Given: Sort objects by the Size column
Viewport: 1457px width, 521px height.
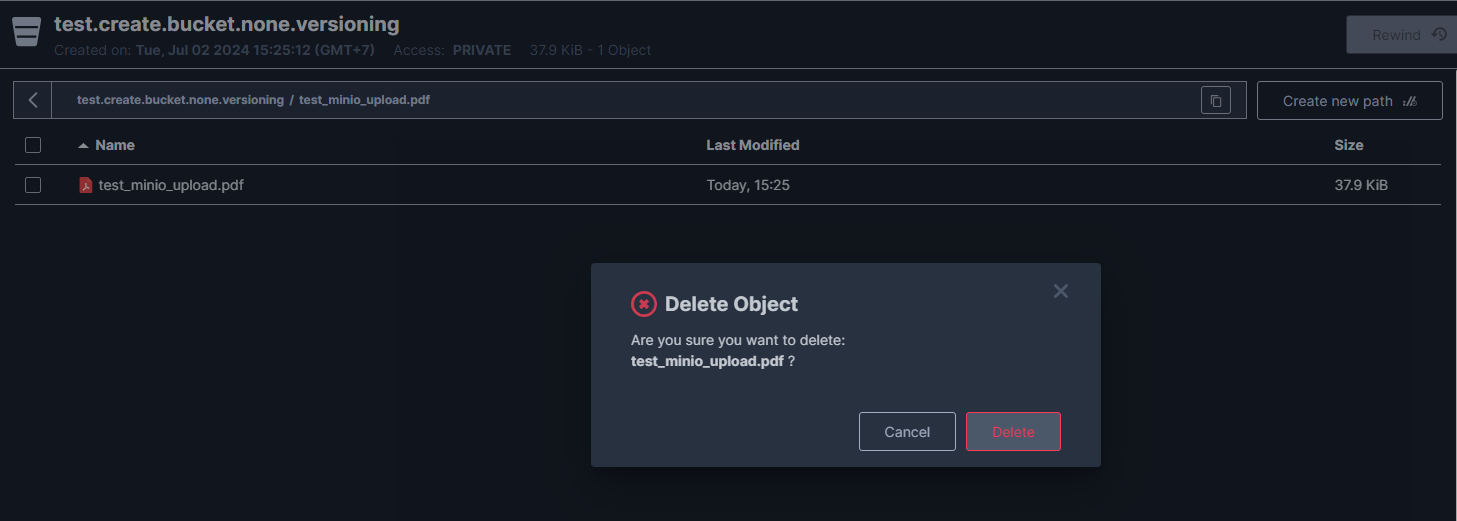Looking at the screenshot, I should tap(1348, 145).
